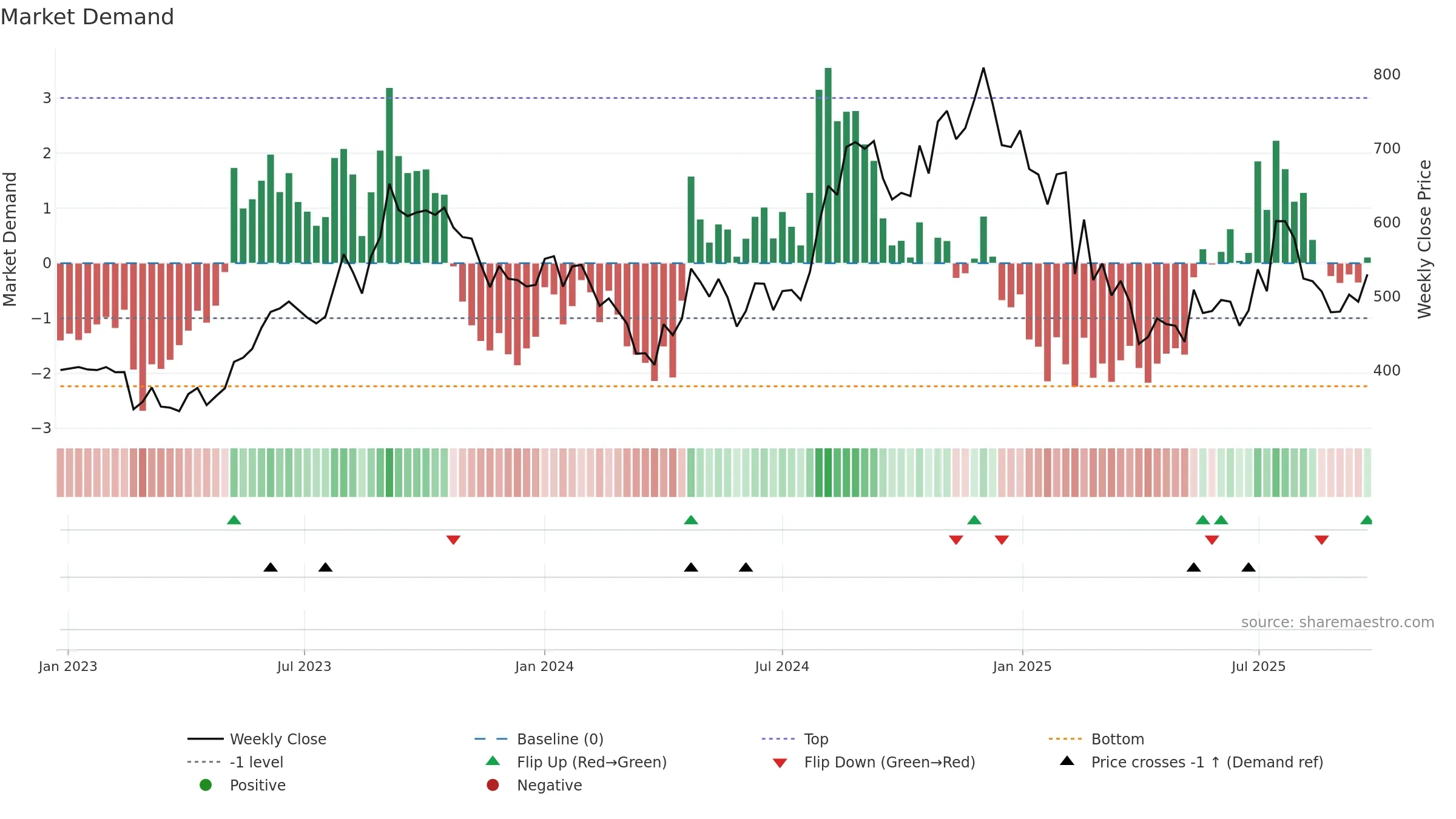The height and width of the screenshot is (819, 1456).
Task: Click the red Flip Down triangle in the legend
Action: click(x=780, y=763)
